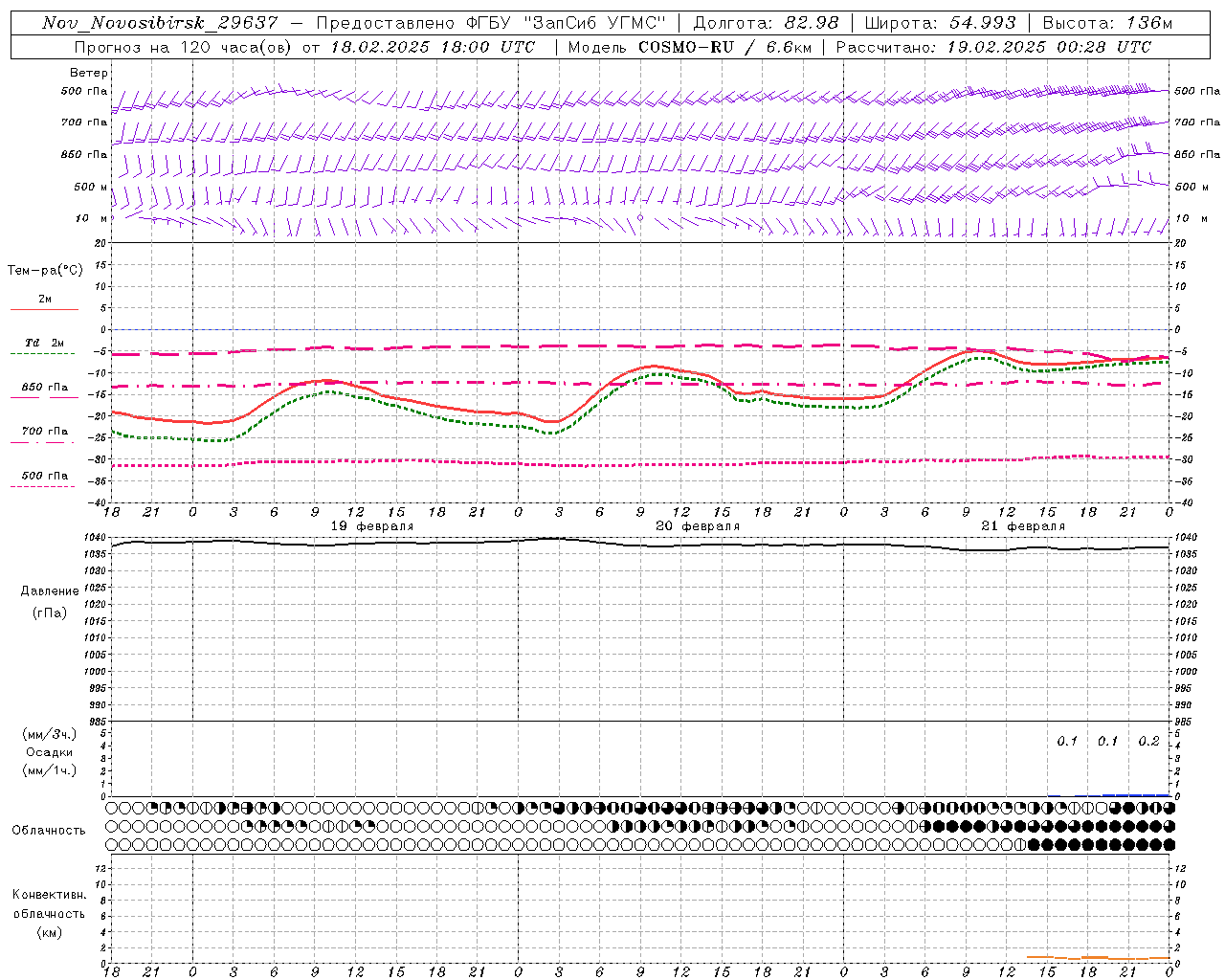Screen dimensions: 1225x980
Task: Click the blue precipitation bar at chart end
Action: coord(1136,794)
